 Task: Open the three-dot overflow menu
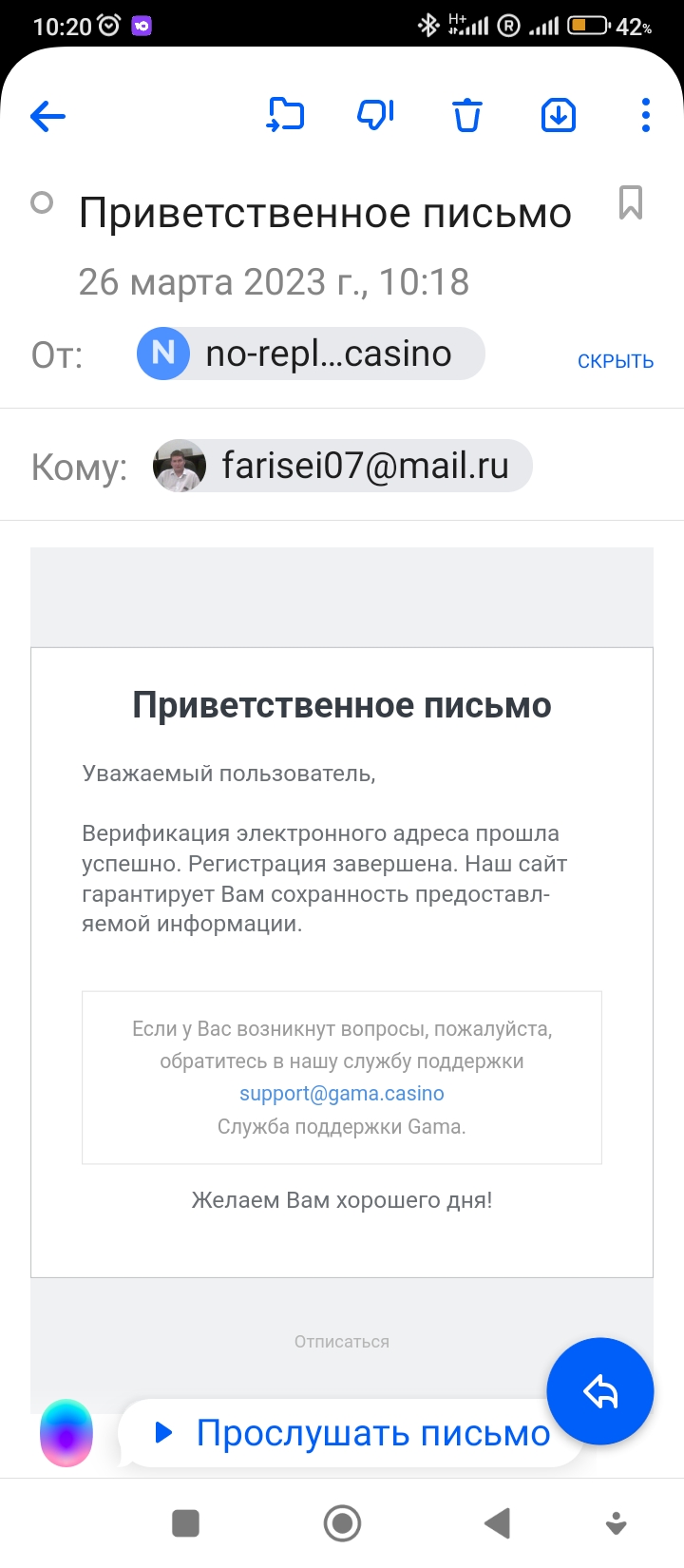(x=646, y=115)
